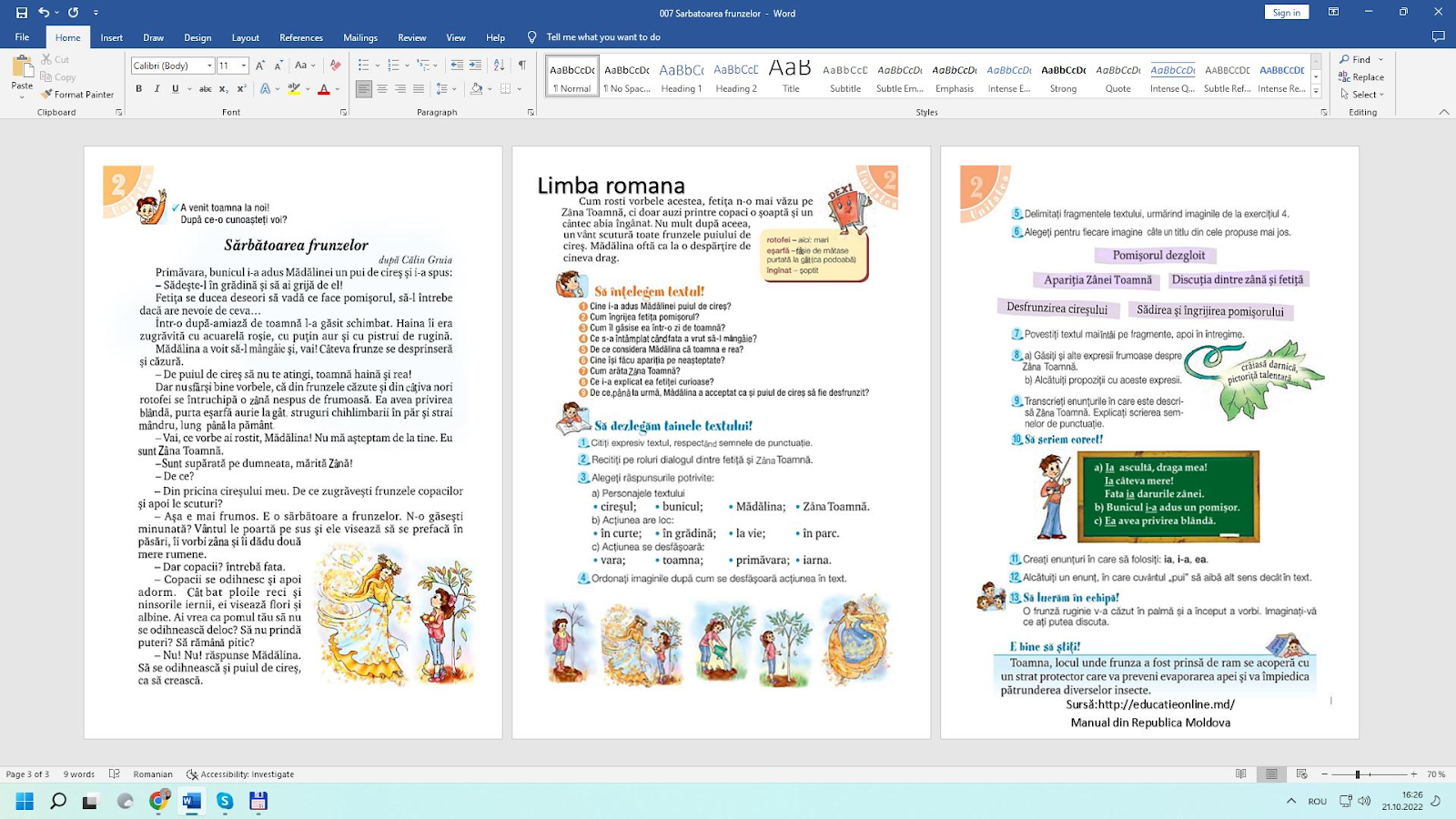Align text to the right
This screenshot has width=1456, height=819.
point(400,89)
